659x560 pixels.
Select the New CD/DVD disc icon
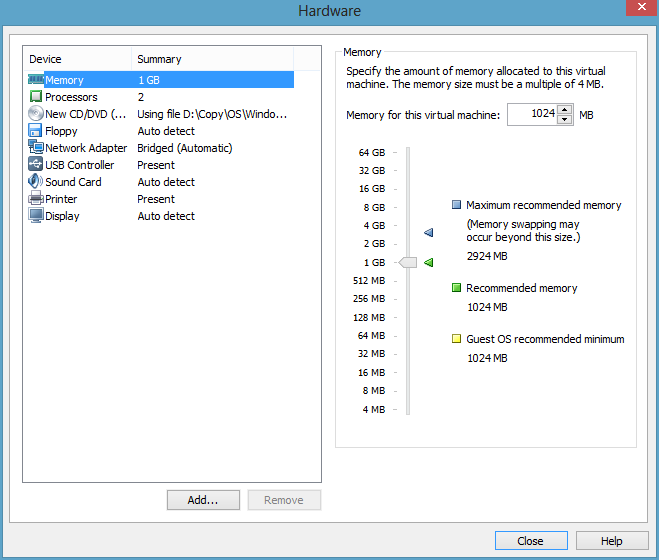pyautogui.click(x=36, y=114)
